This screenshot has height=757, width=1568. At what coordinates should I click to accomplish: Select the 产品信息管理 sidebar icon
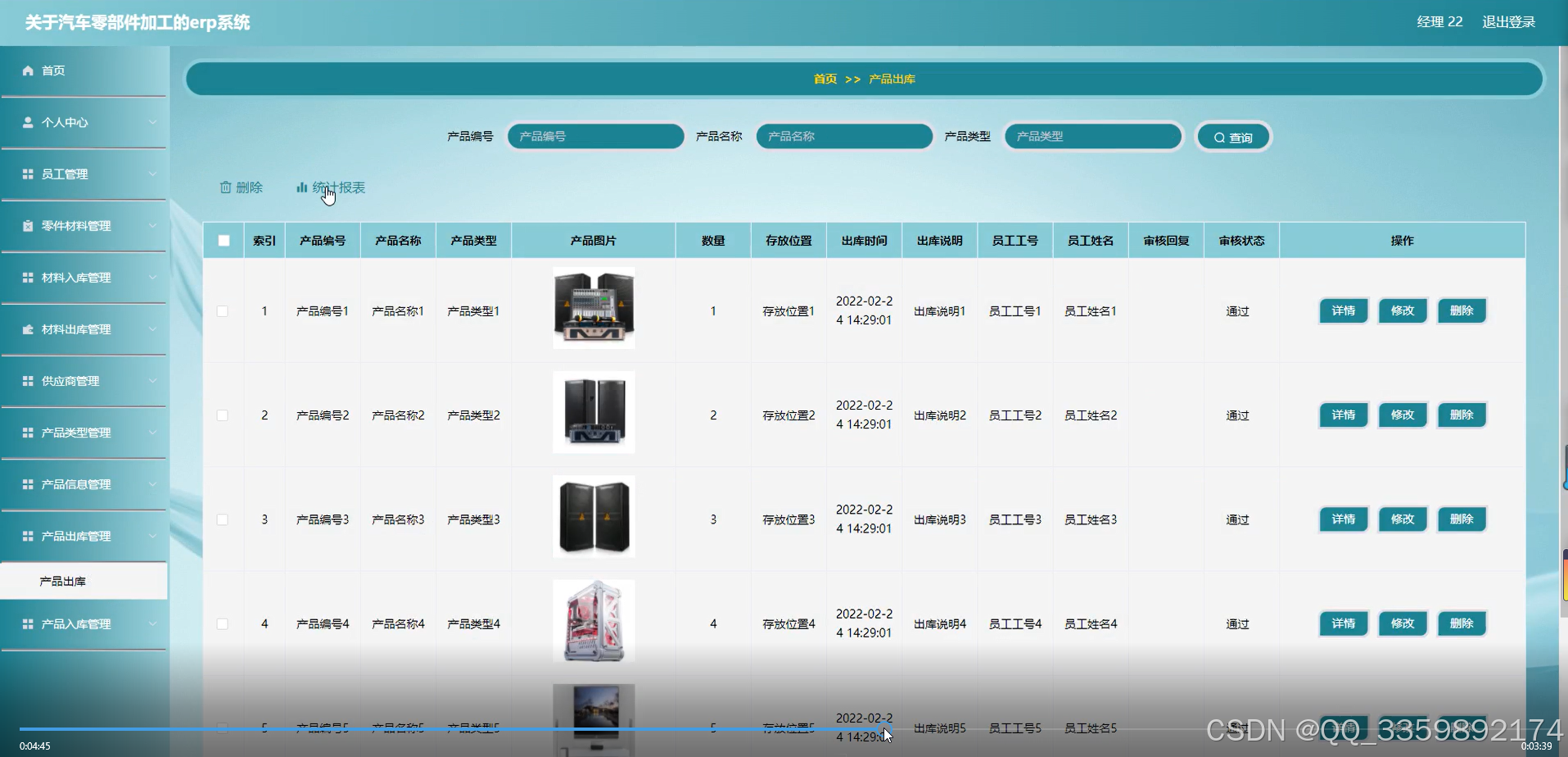27,483
